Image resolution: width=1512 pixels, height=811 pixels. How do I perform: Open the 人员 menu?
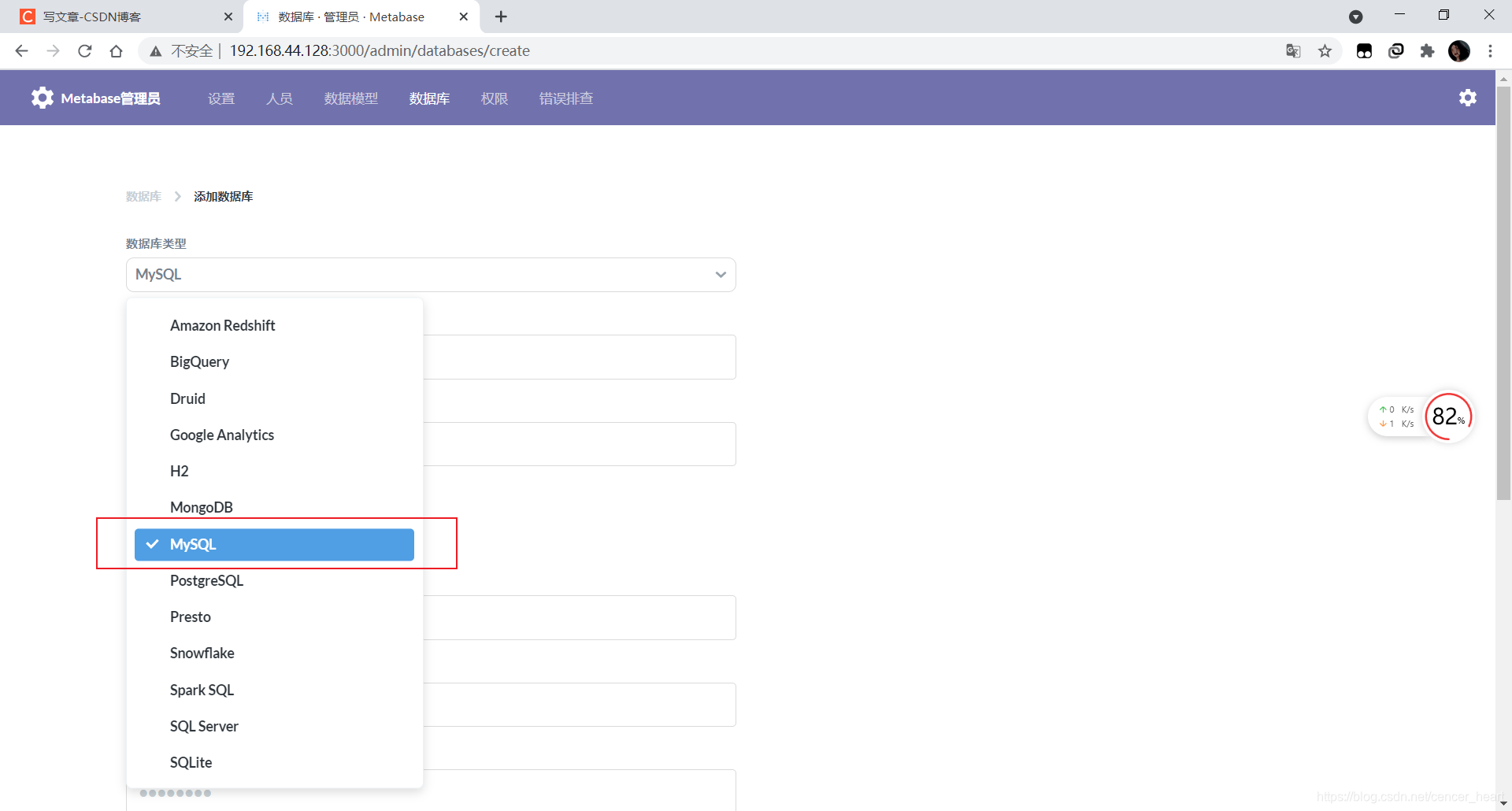click(x=280, y=98)
